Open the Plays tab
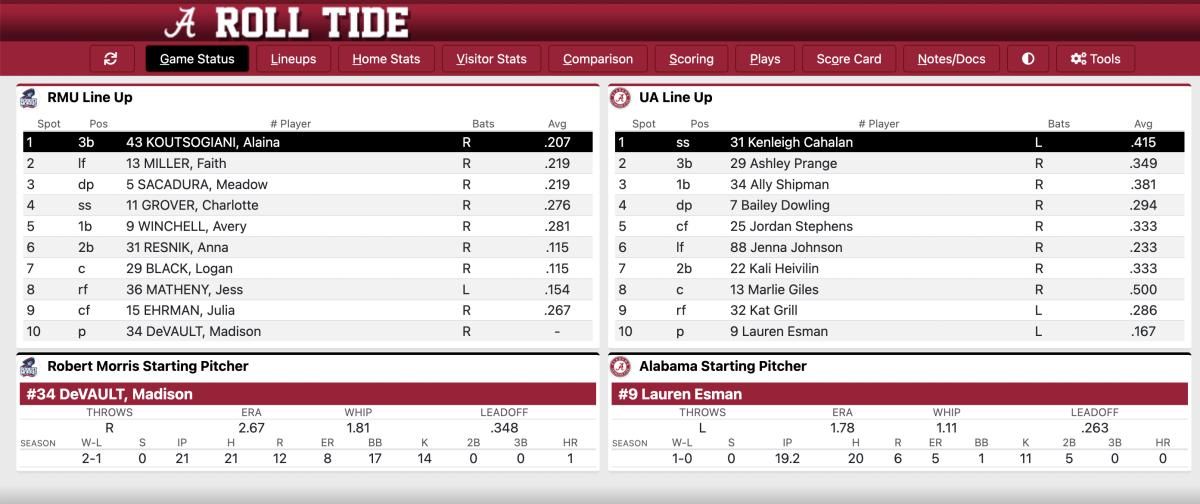 (x=765, y=59)
